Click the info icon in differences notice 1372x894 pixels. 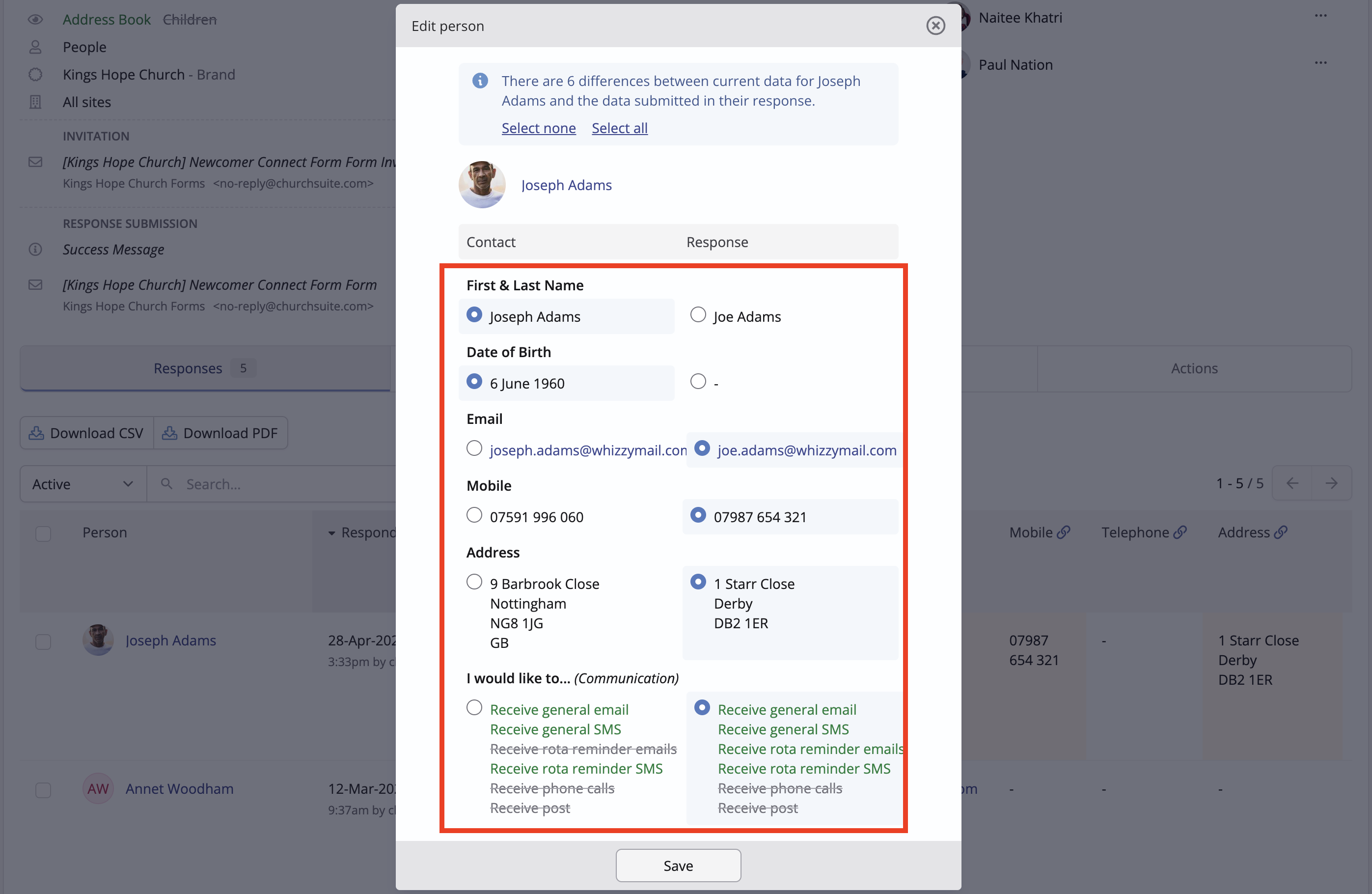point(480,81)
